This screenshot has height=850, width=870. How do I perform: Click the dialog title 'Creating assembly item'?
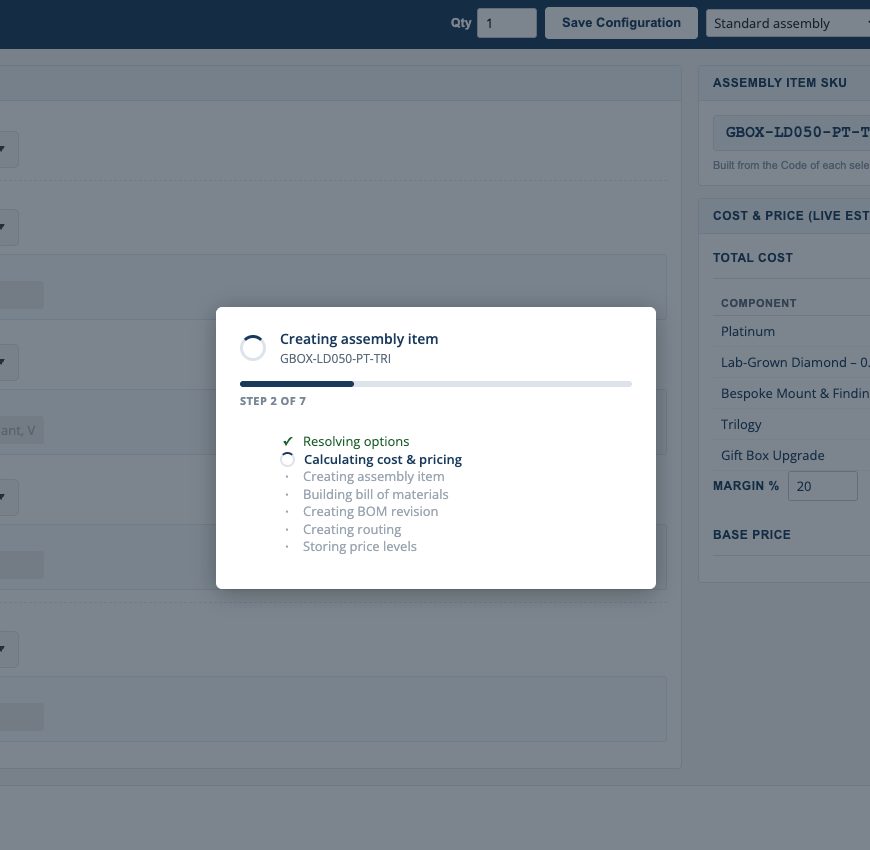coord(359,339)
